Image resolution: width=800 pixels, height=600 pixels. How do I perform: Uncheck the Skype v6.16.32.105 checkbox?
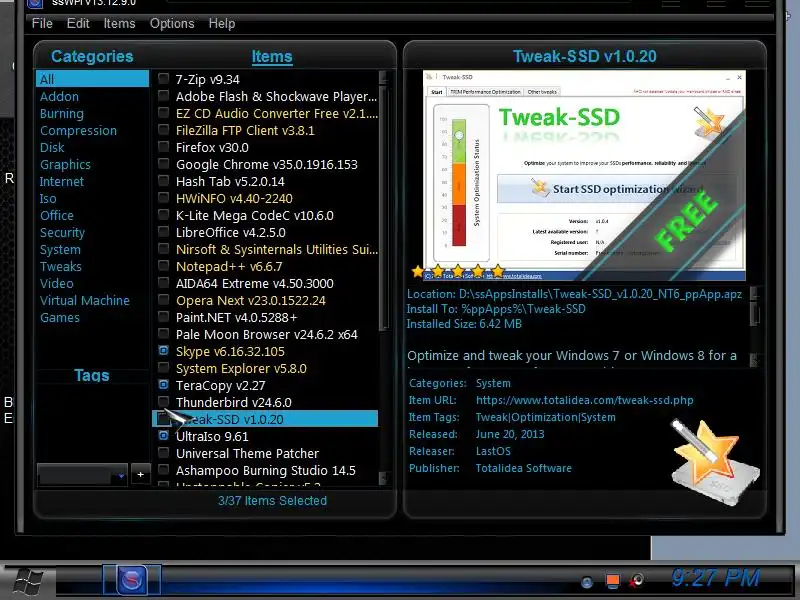tap(163, 351)
